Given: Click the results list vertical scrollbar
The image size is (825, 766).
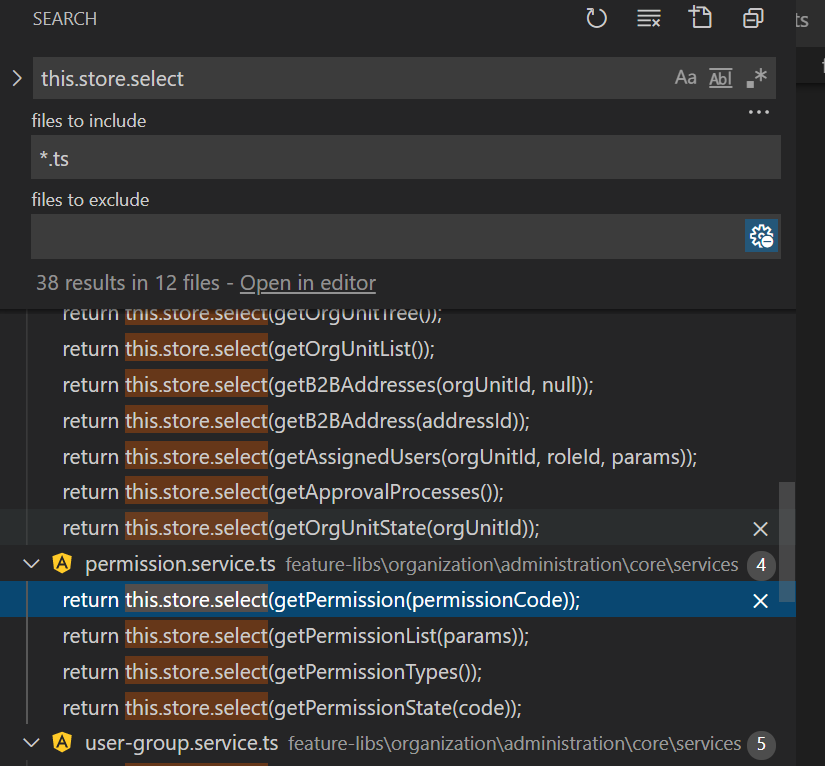Looking at the screenshot, I should pyautogui.click(x=787, y=540).
